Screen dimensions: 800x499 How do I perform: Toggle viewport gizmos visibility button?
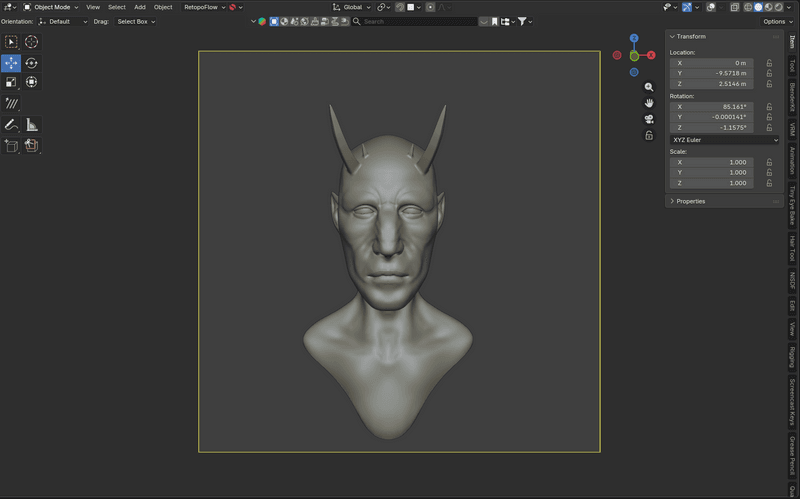(x=687, y=7)
